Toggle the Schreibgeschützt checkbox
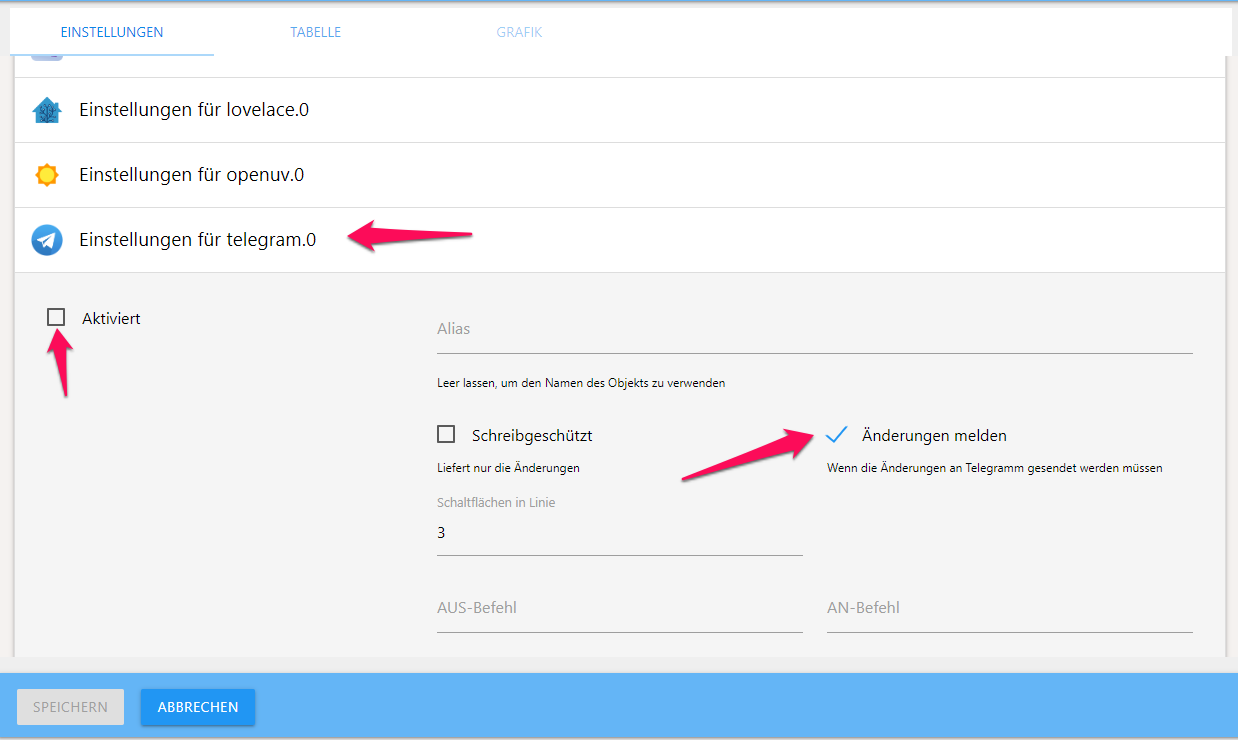Screen dimensions: 1238x740 point(446,434)
